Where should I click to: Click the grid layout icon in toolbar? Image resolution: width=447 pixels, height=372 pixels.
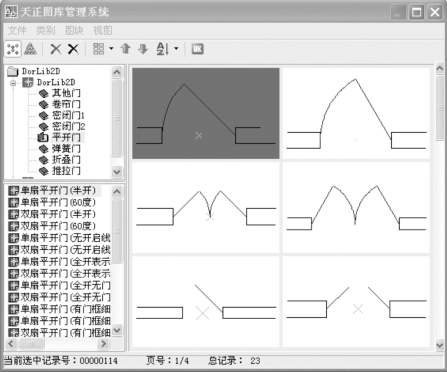click(98, 49)
